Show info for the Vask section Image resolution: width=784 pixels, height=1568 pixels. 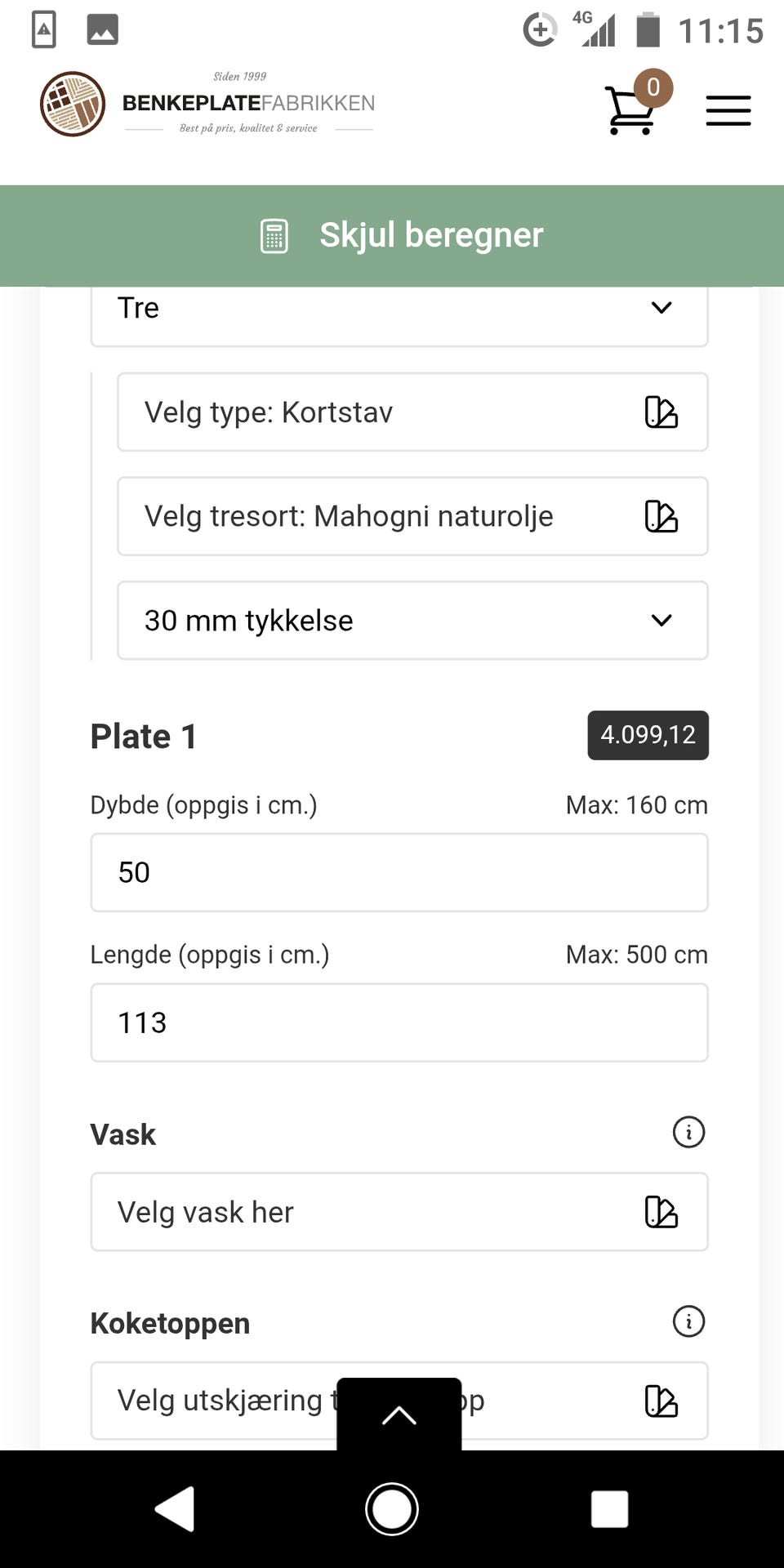pyautogui.click(x=688, y=1133)
